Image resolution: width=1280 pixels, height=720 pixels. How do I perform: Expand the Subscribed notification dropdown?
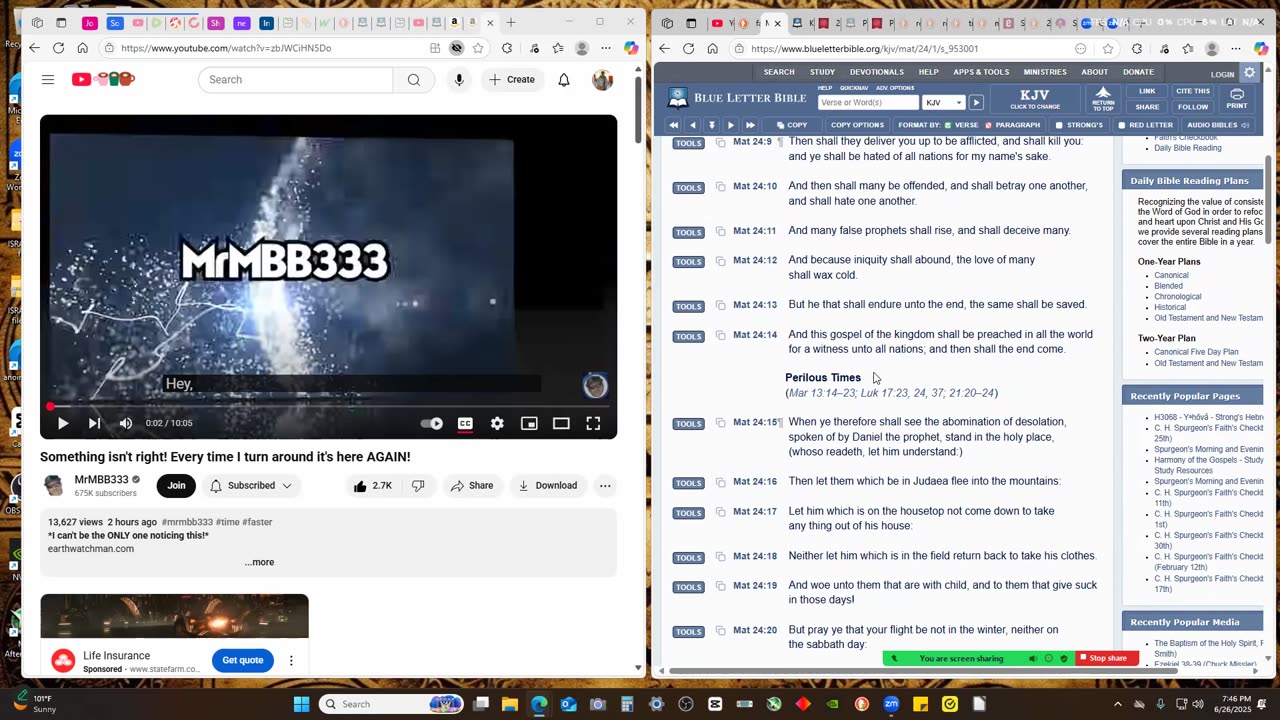tap(251, 486)
